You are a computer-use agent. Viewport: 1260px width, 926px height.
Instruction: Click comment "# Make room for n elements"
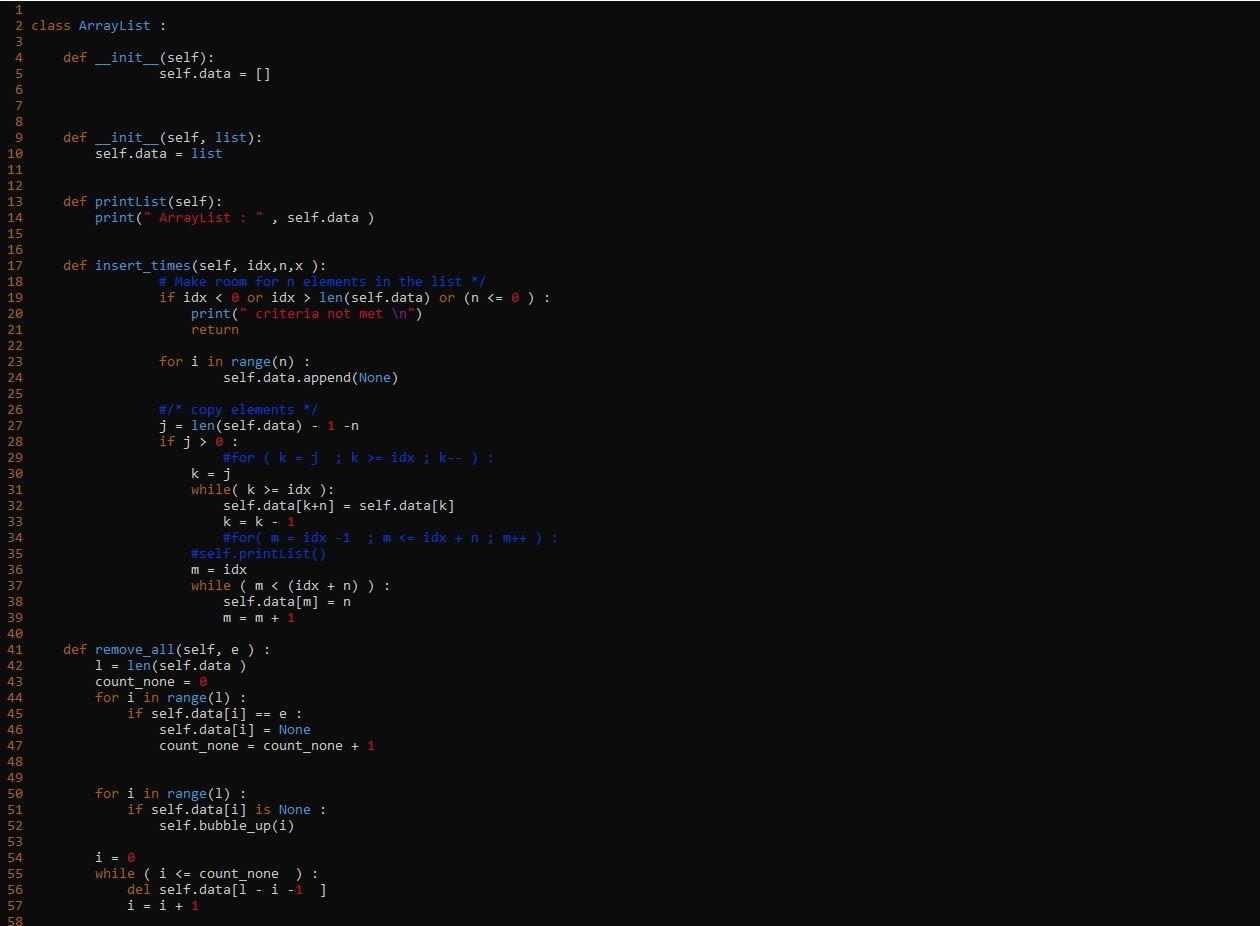[x=323, y=282]
